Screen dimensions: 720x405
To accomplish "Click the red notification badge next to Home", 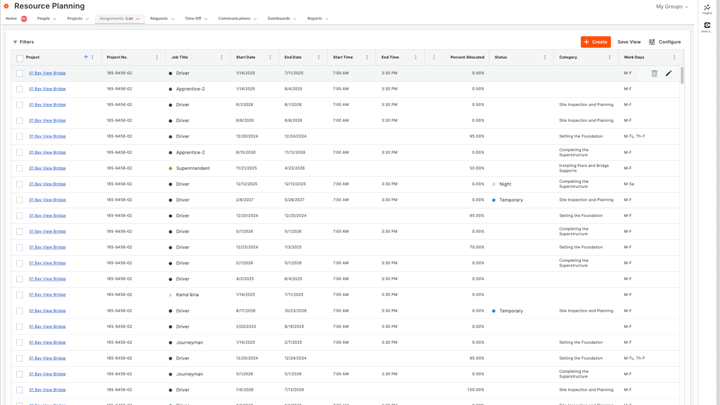I will pyautogui.click(x=24, y=19).
